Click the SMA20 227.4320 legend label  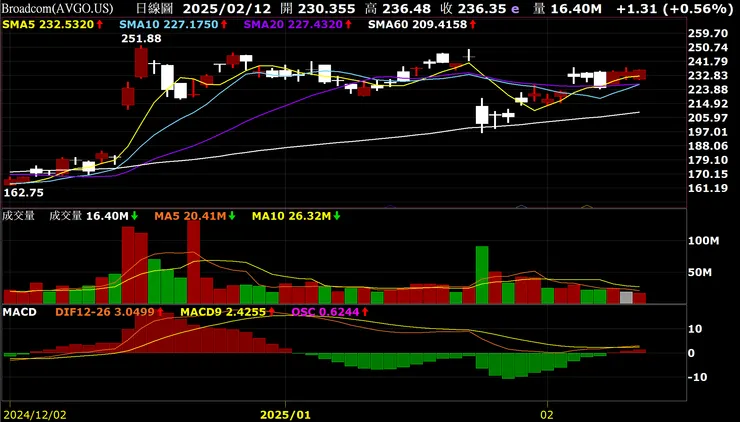293,25
